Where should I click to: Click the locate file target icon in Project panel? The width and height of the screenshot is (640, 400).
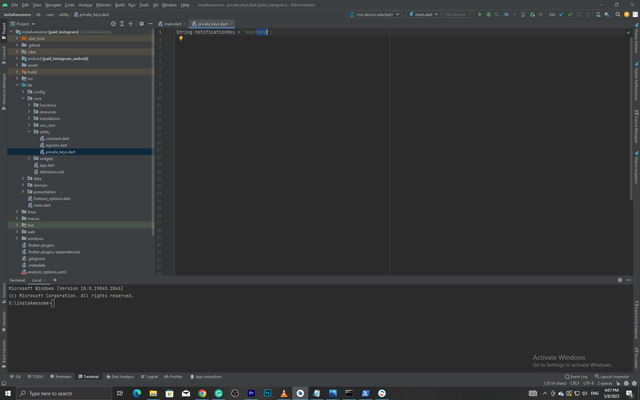point(113,24)
